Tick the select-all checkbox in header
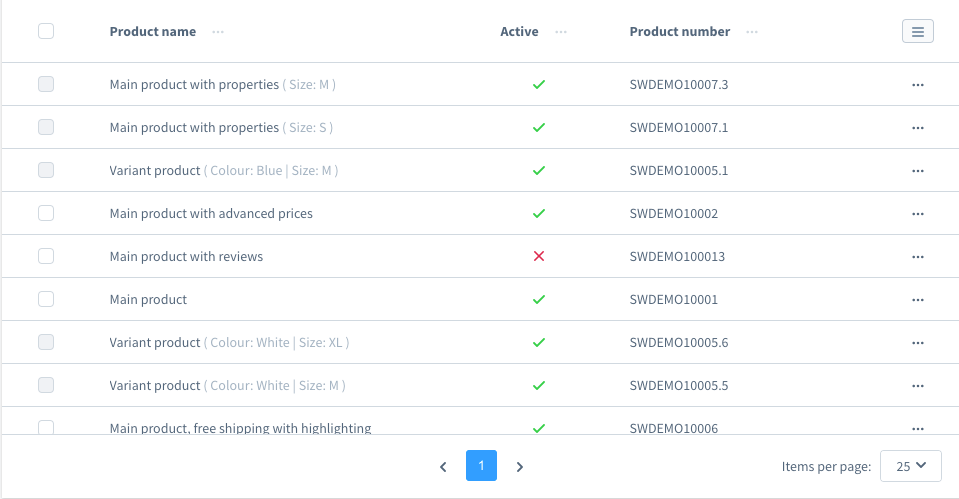 [x=46, y=31]
